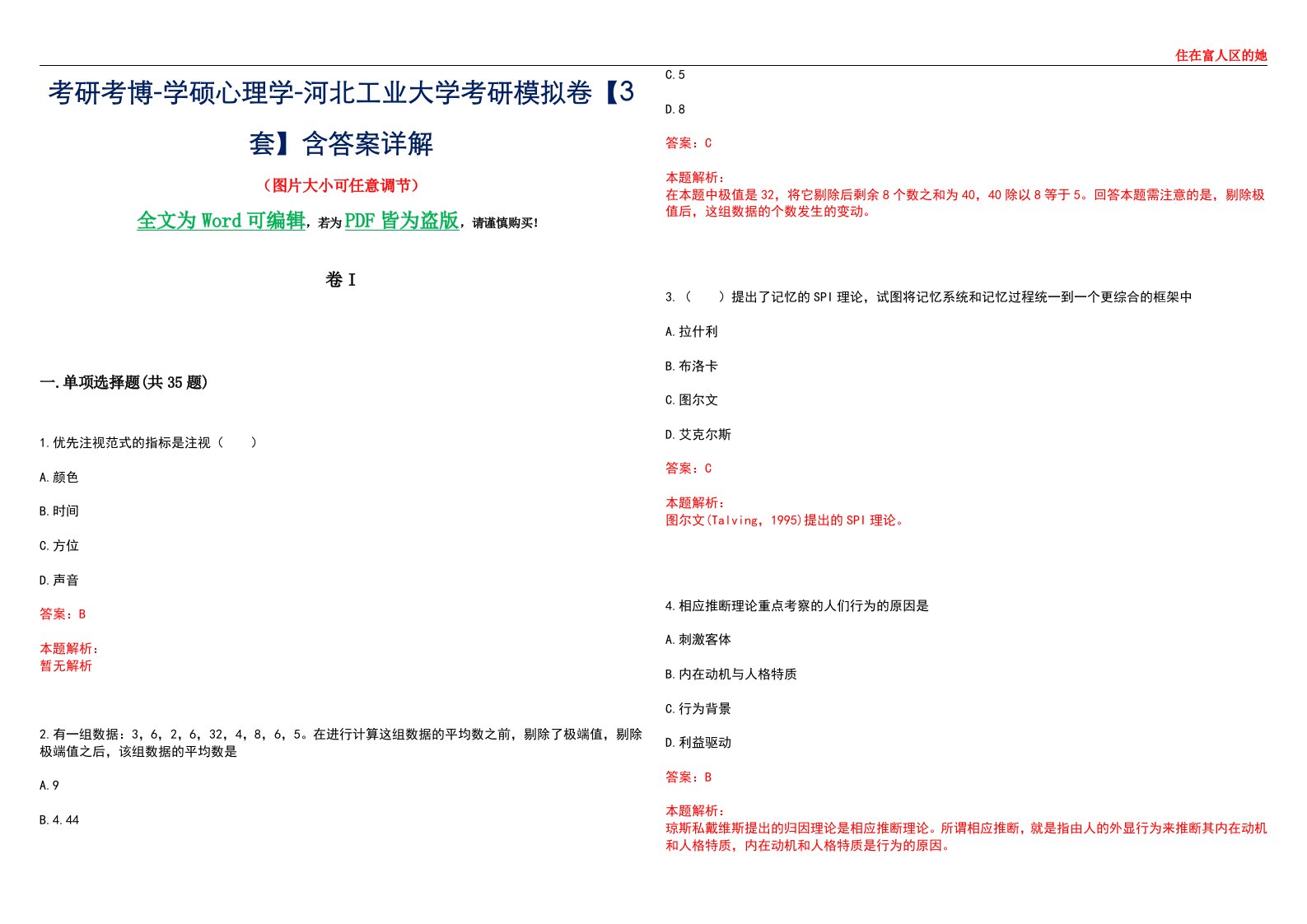
Task: Click 答案：B under question 1
Action: pyautogui.click(x=63, y=614)
